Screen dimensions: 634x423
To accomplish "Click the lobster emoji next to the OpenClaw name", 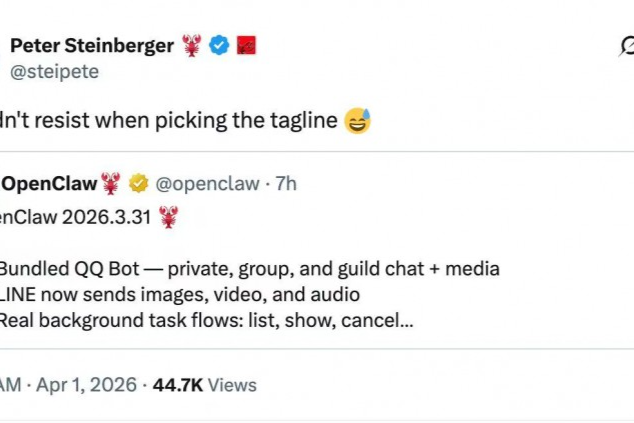I will [111, 183].
